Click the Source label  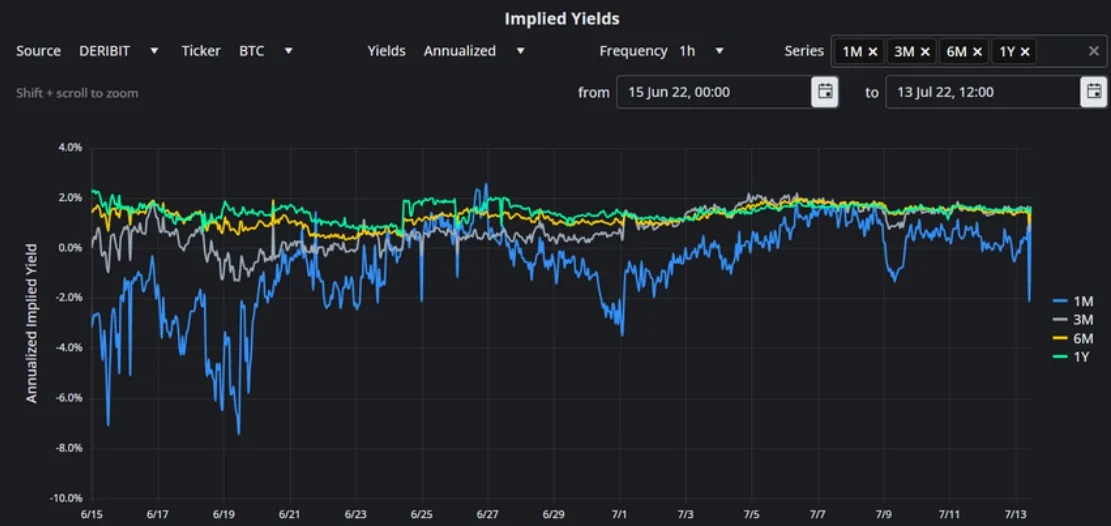[38, 51]
